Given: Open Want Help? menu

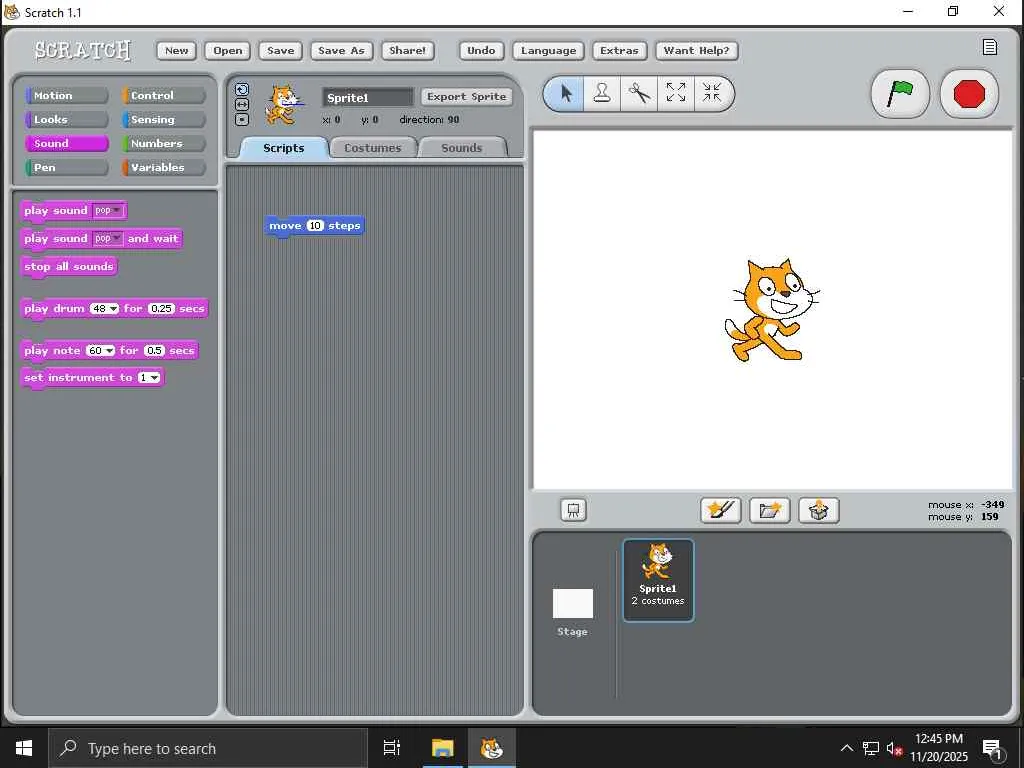Looking at the screenshot, I should point(696,50).
